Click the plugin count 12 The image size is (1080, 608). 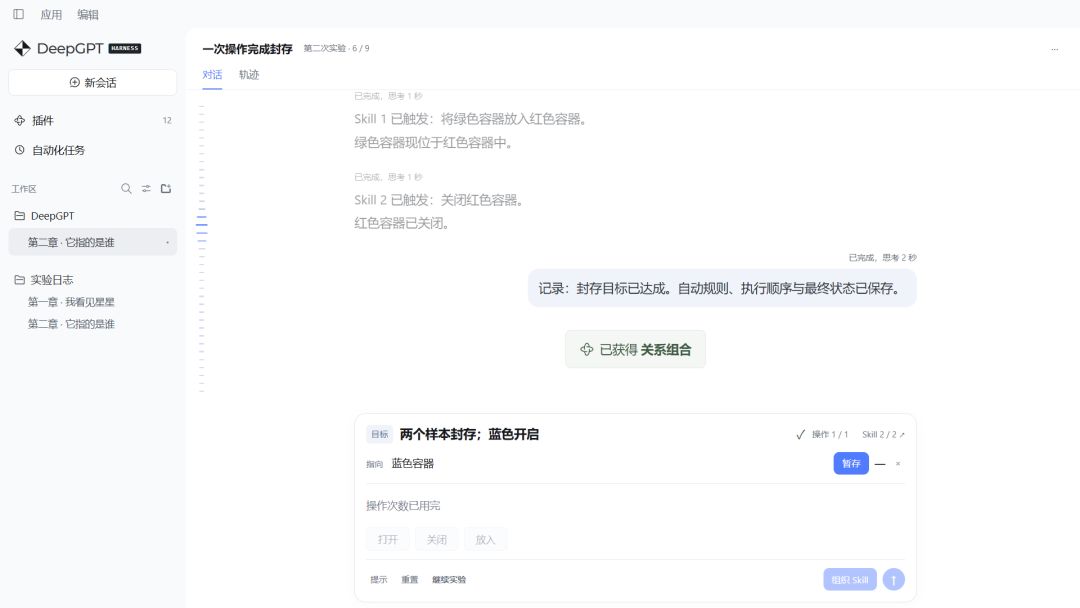click(x=167, y=120)
